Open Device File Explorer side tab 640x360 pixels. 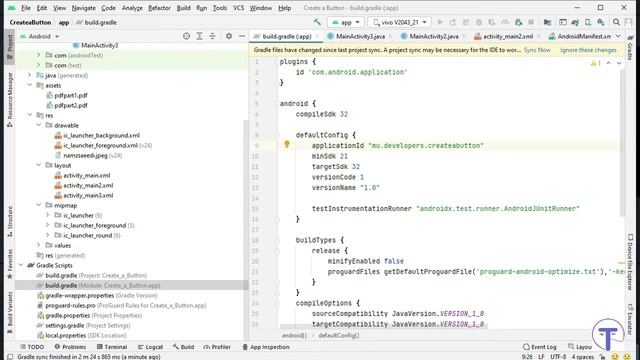630,262
